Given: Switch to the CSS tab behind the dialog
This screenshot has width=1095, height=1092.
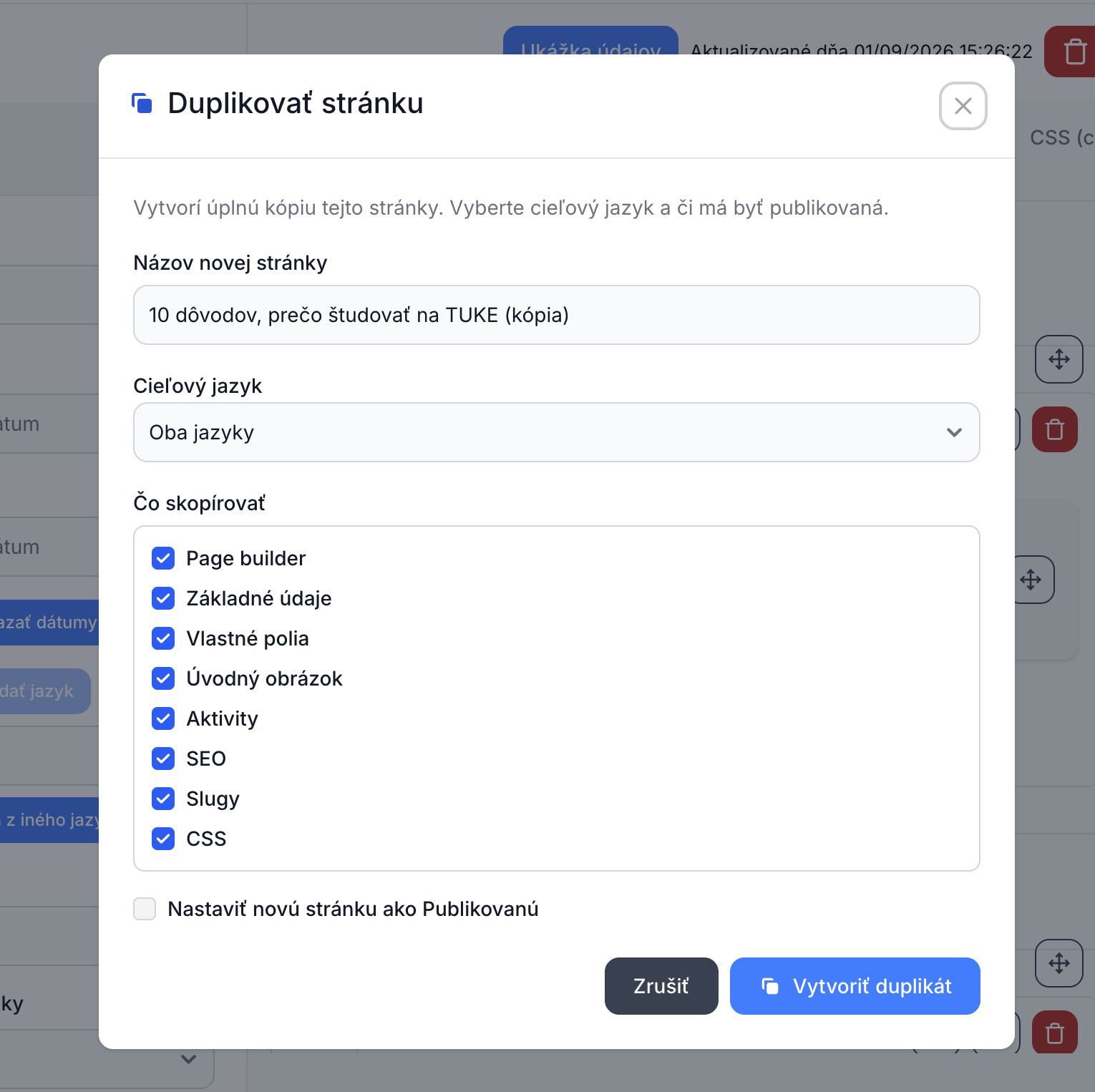Looking at the screenshot, I should coord(1062,137).
